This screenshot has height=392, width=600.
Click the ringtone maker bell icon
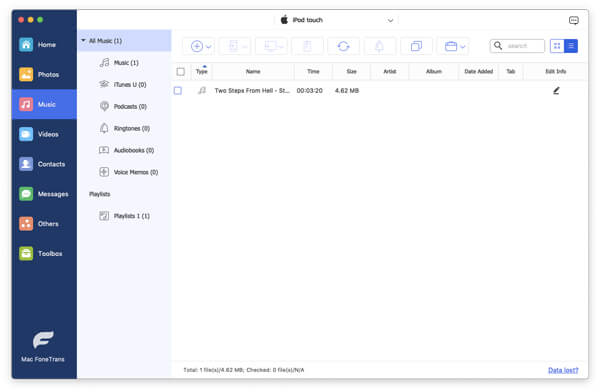379,46
